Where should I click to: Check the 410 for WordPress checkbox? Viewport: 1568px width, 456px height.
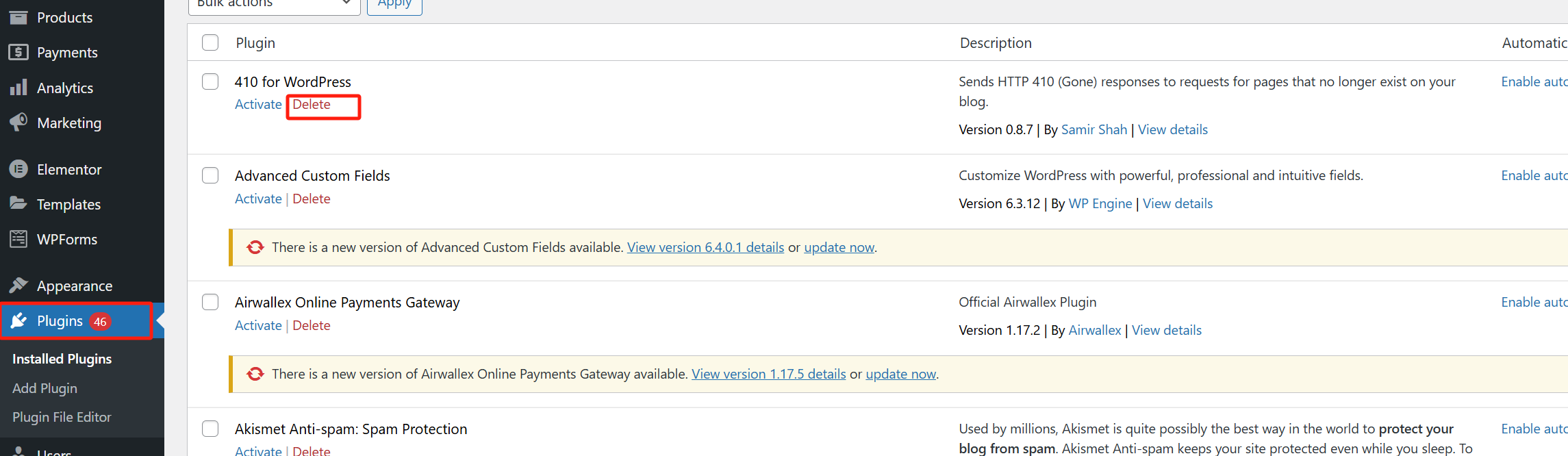(x=210, y=81)
